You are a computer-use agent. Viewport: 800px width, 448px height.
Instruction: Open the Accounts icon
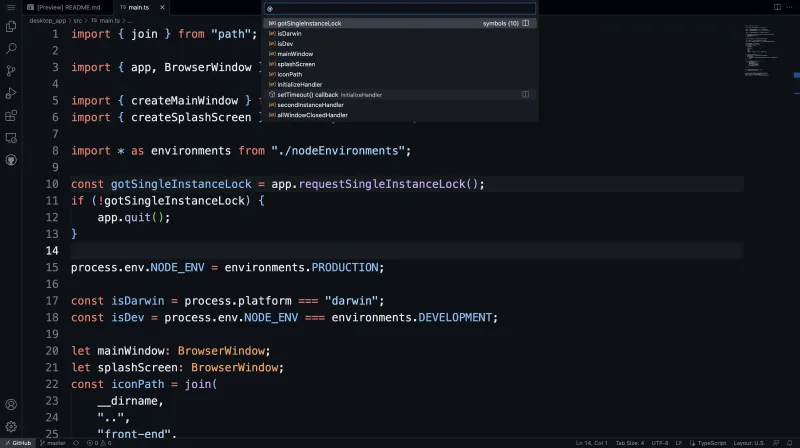(x=11, y=405)
